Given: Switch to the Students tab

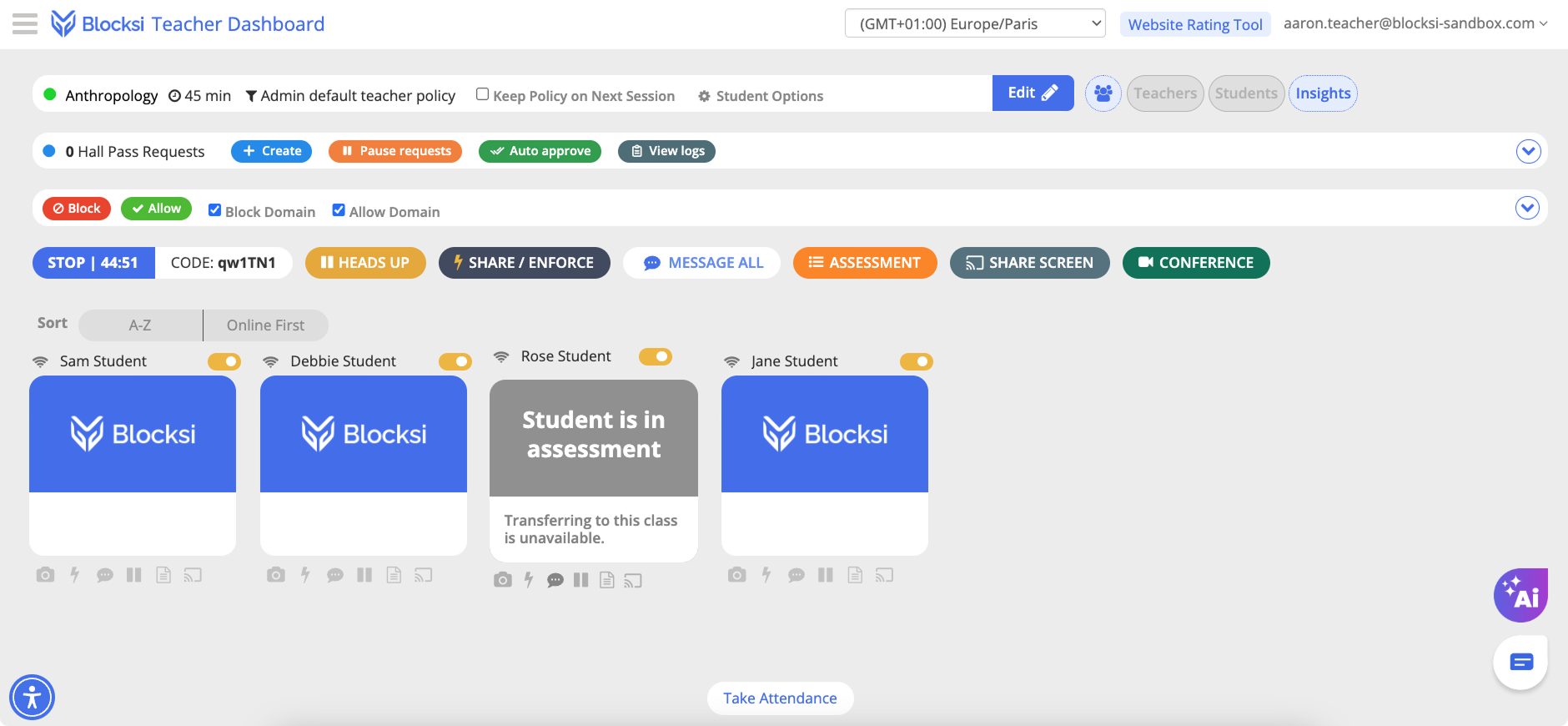Looking at the screenshot, I should (x=1246, y=93).
